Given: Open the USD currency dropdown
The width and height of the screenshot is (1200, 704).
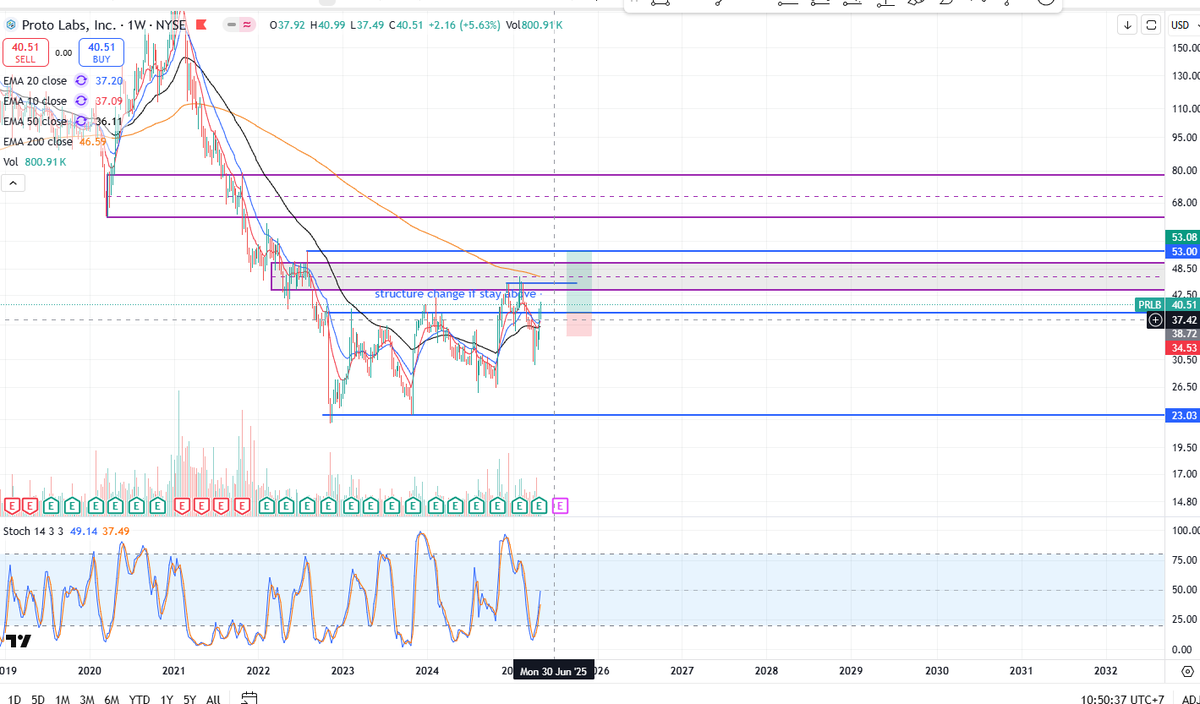Looking at the screenshot, I should (x=1182, y=24).
